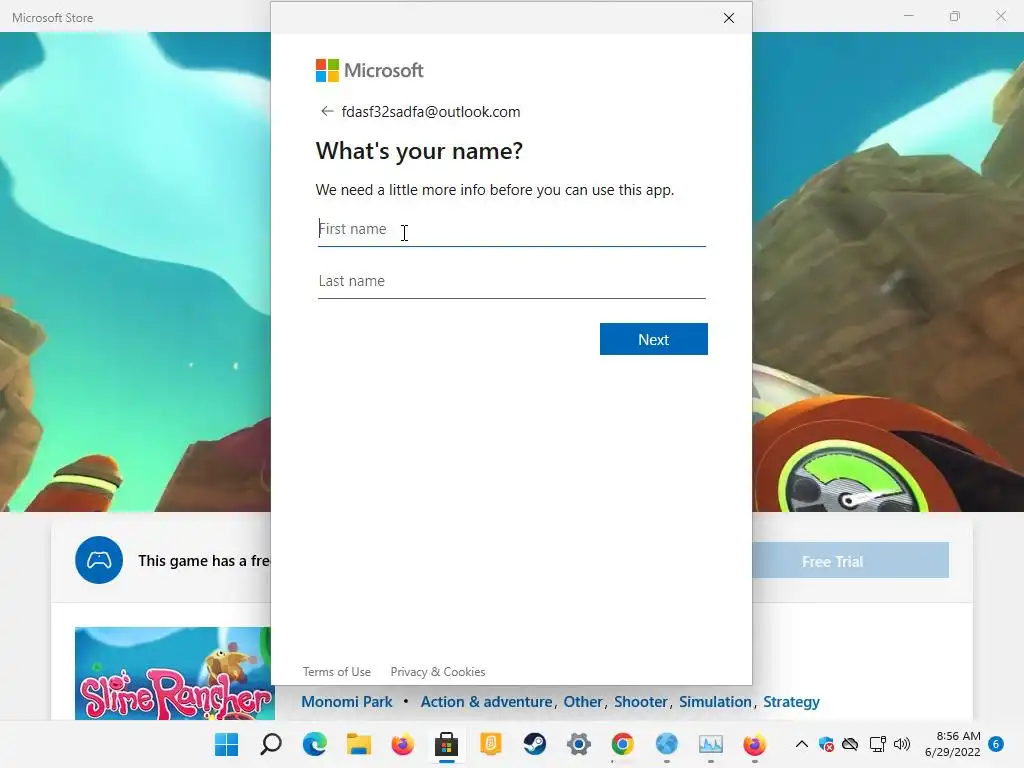1024x768 pixels.
Task: Select the Shooter category link
Action: coord(640,702)
